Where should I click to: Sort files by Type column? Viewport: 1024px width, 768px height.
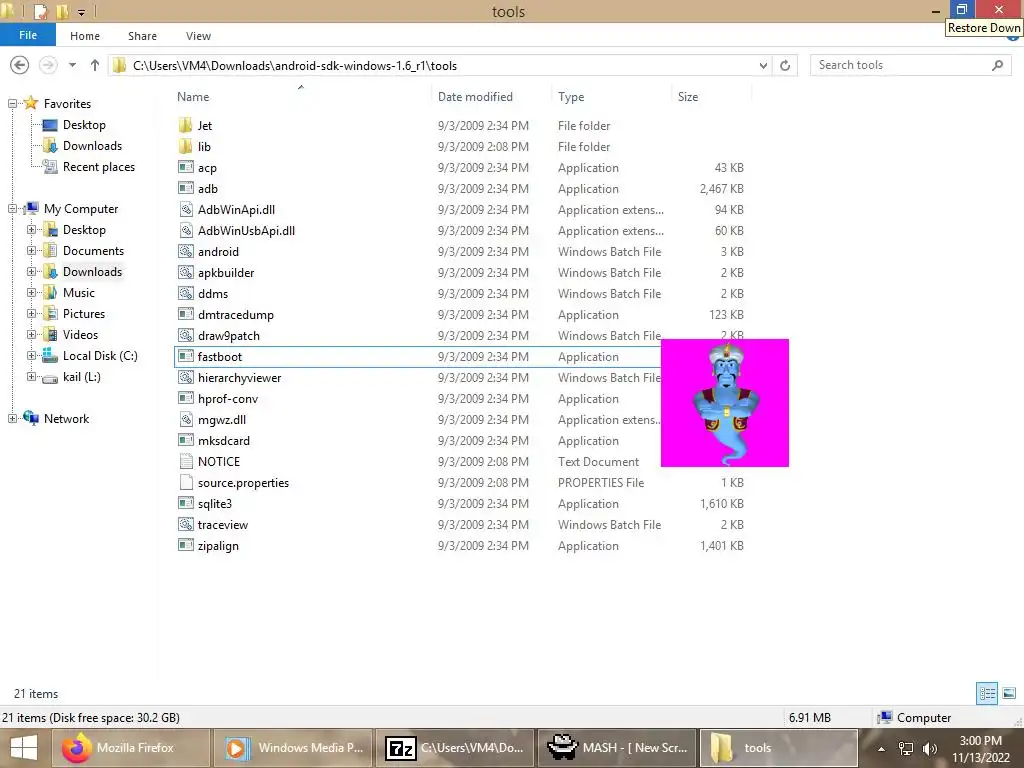571,97
